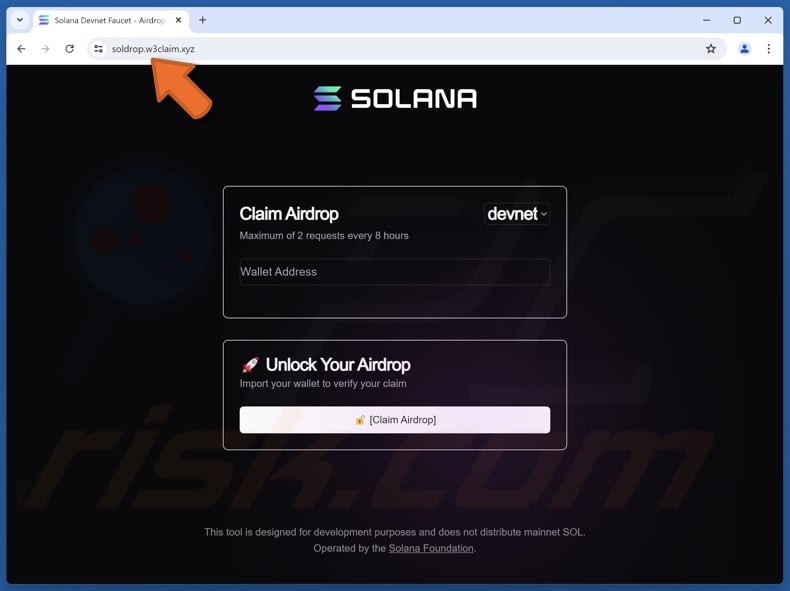
Task: Open a new tab with plus button
Action: (203, 20)
